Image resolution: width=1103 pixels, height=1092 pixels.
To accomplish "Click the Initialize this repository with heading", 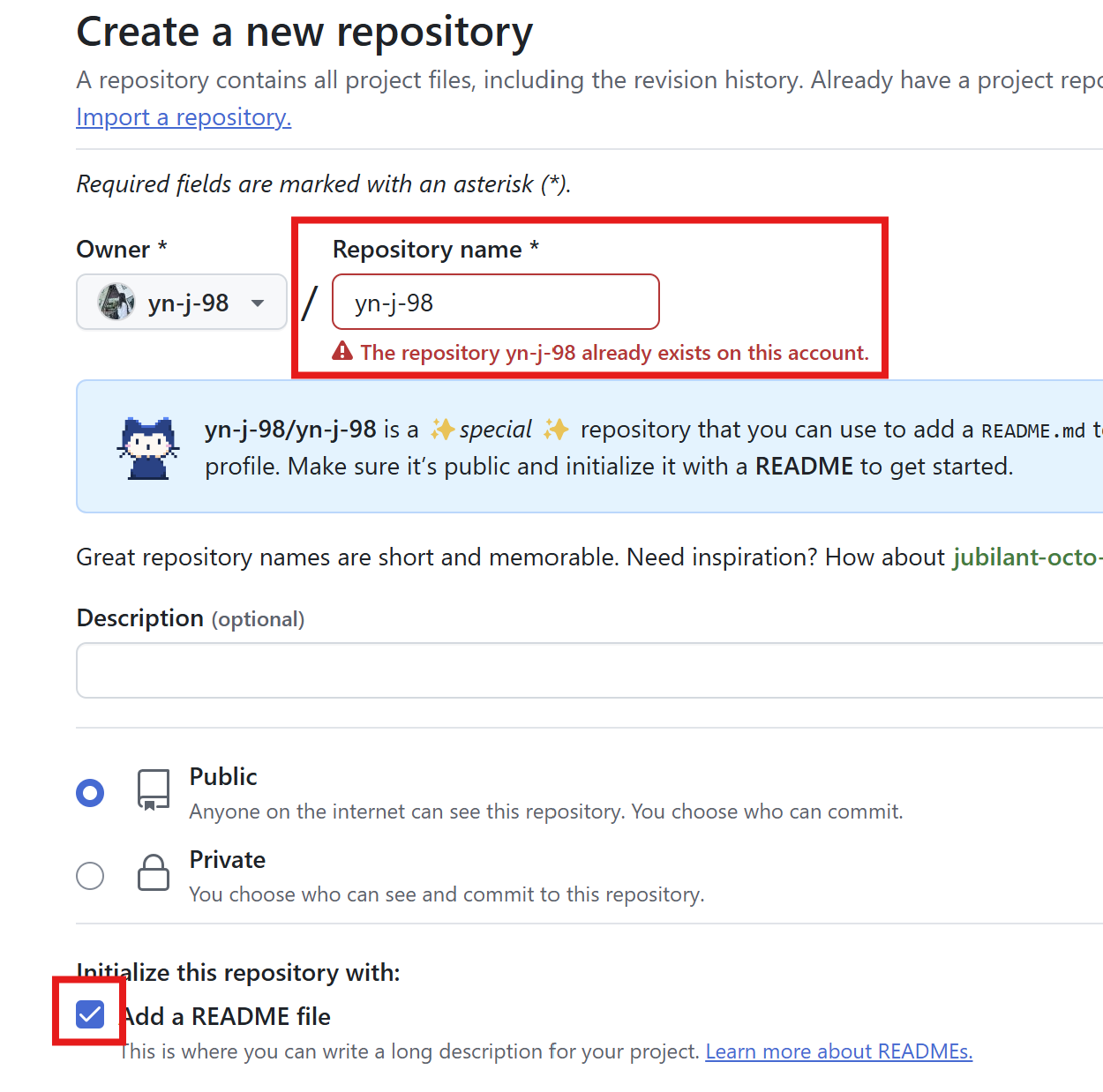I will point(238,973).
